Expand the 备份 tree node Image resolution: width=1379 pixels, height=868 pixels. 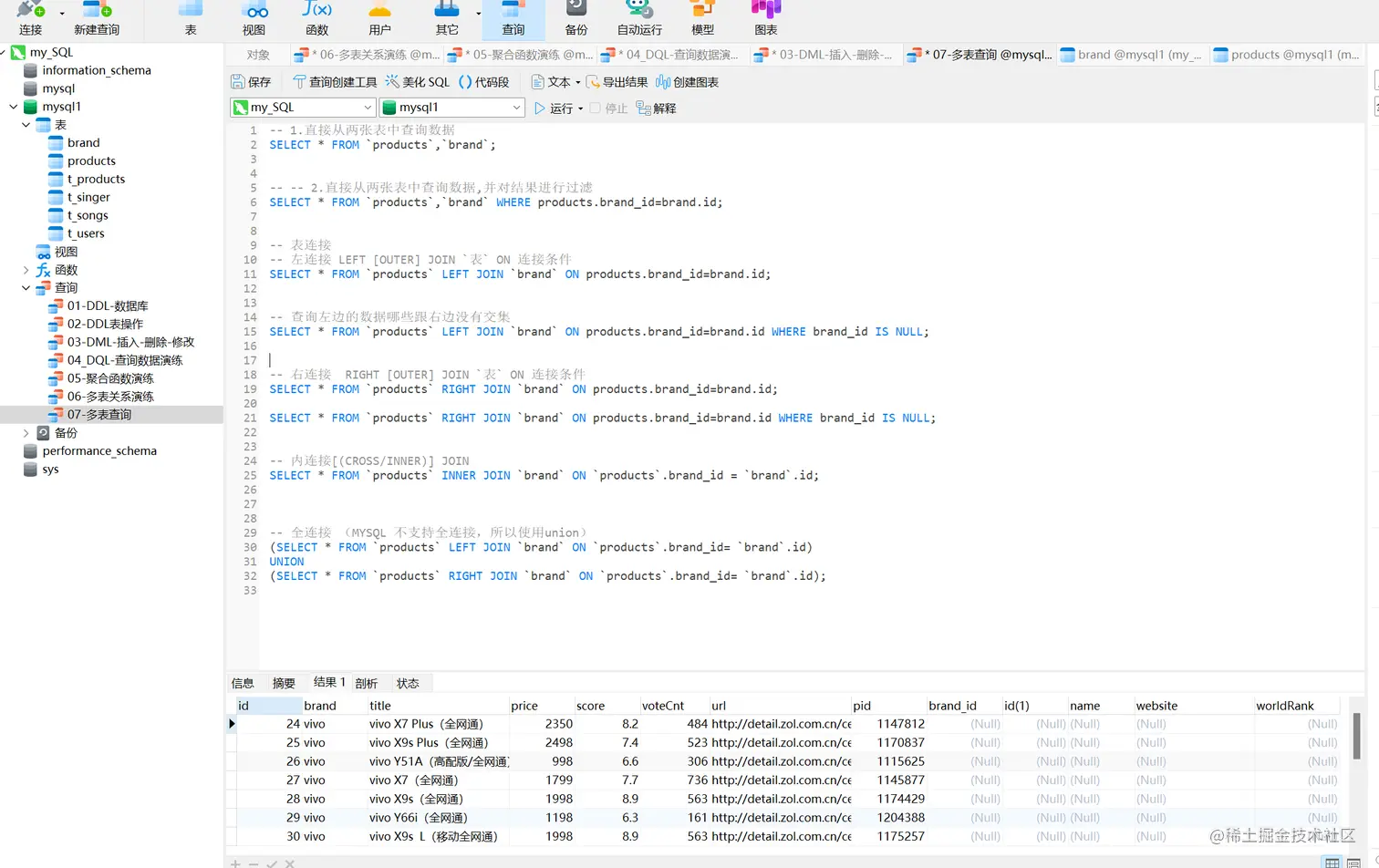(26, 433)
